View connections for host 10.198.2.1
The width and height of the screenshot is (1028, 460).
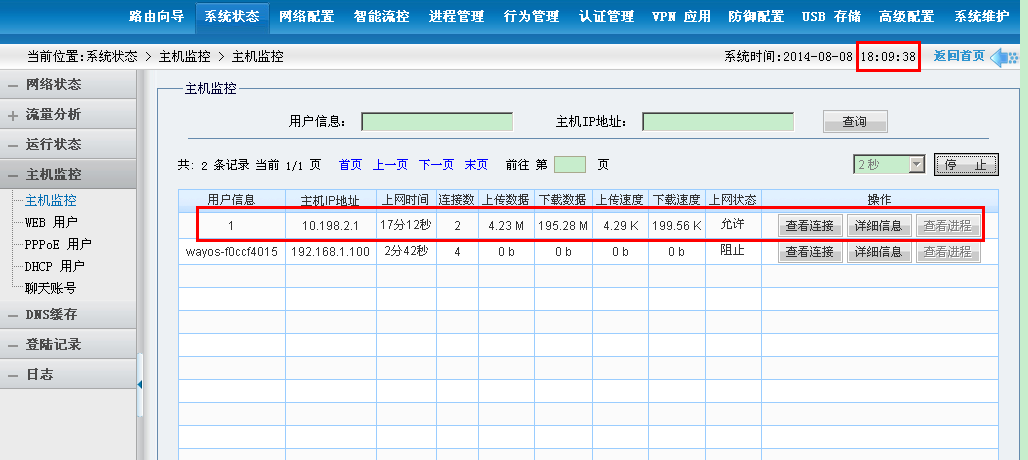[810, 226]
